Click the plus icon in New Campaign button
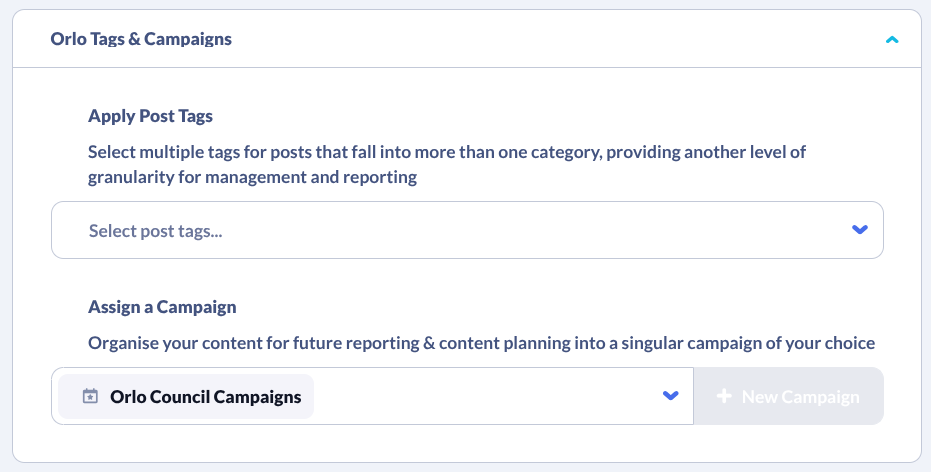Screen dimensions: 931x472 [x=725, y=397]
